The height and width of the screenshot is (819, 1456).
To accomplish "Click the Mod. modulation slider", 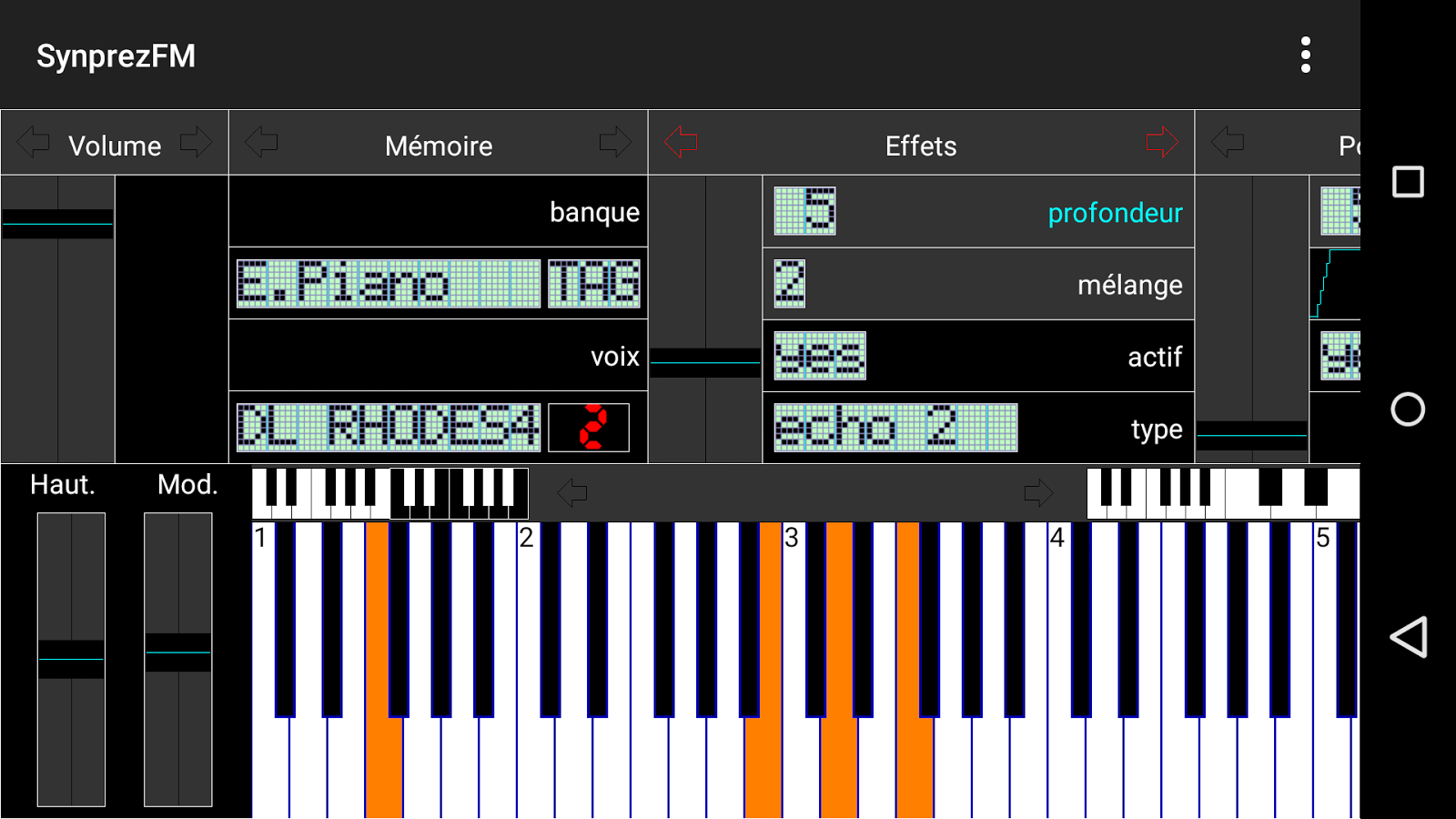I will tap(178, 651).
